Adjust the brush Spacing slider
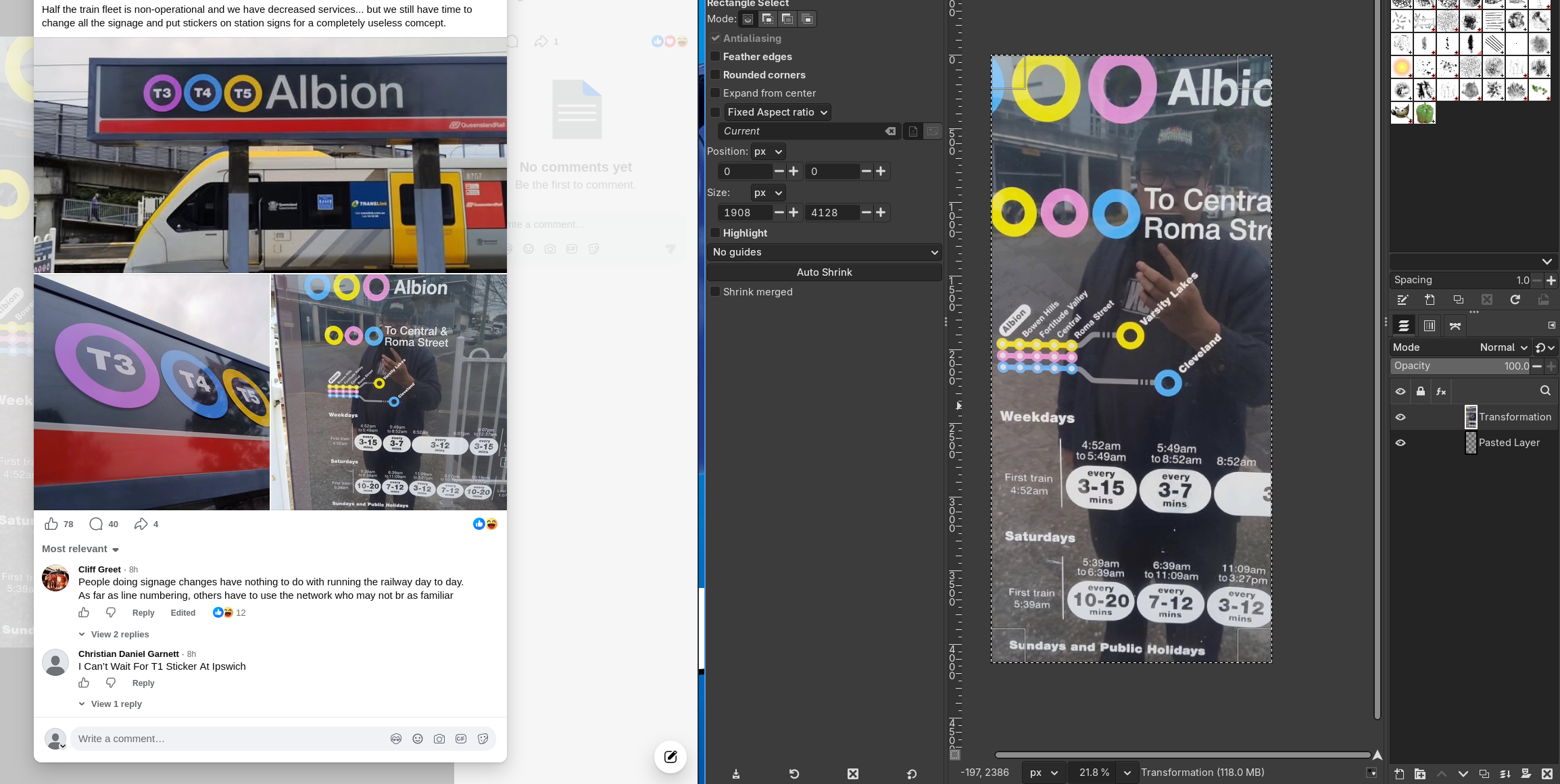Viewport: 1560px width, 784px height. click(x=1460, y=280)
